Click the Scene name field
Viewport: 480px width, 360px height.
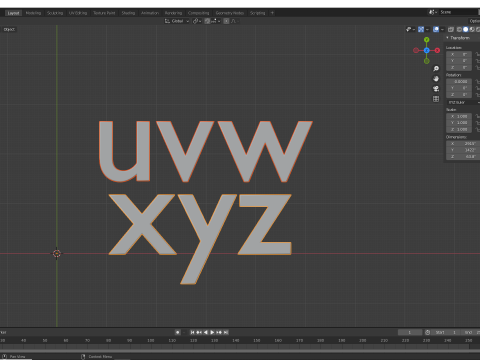[459, 12]
